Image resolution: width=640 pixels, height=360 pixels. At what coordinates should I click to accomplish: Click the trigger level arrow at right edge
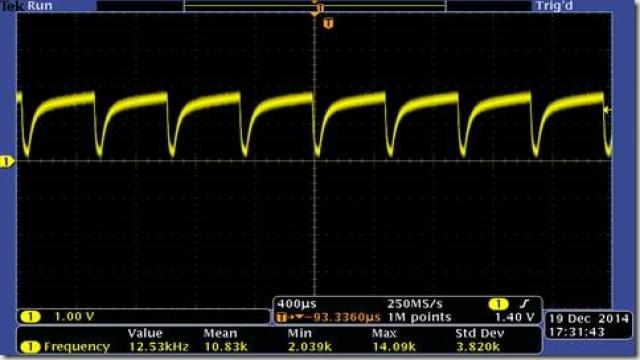pyautogui.click(x=607, y=110)
